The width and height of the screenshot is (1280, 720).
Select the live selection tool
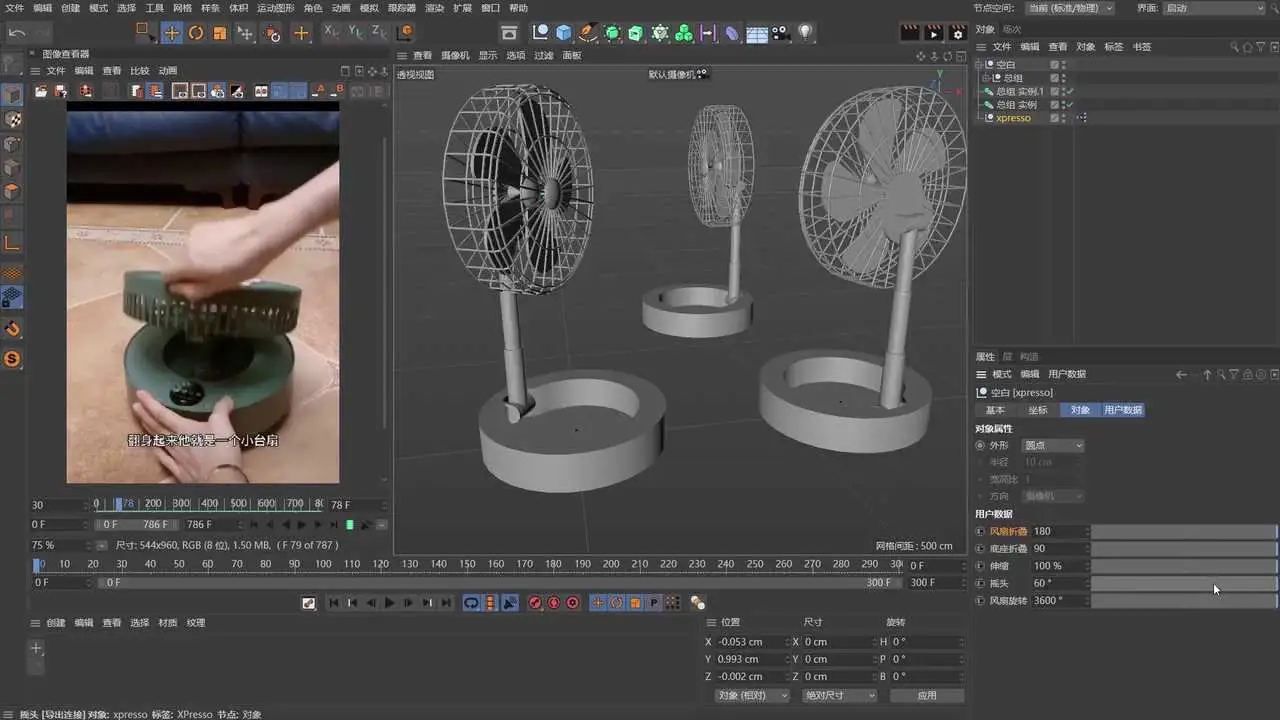[x=146, y=32]
